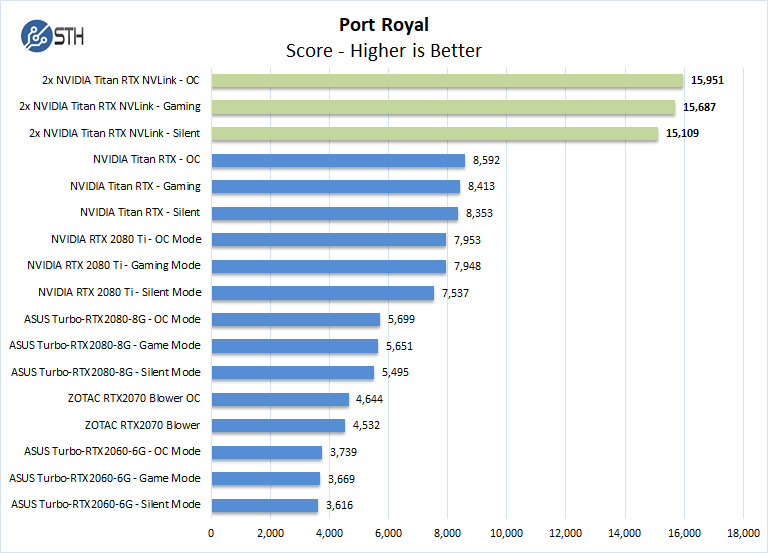Click label '2x NVIDIA Titan RTX NVLink - Gaming'
The width and height of the screenshot is (768, 553).
point(110,106)
